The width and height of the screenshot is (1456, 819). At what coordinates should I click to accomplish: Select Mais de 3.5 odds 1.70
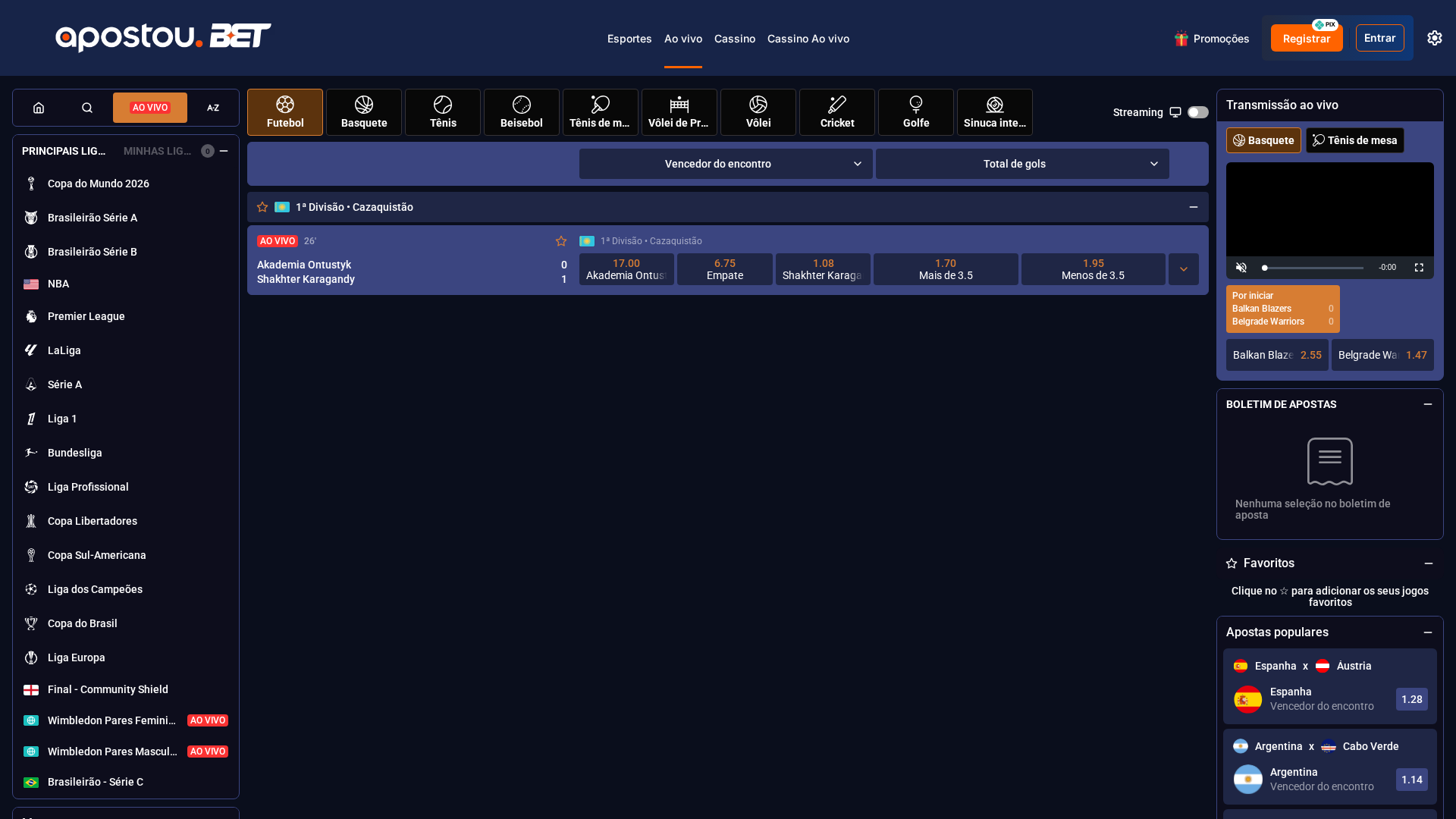[946, 269]
